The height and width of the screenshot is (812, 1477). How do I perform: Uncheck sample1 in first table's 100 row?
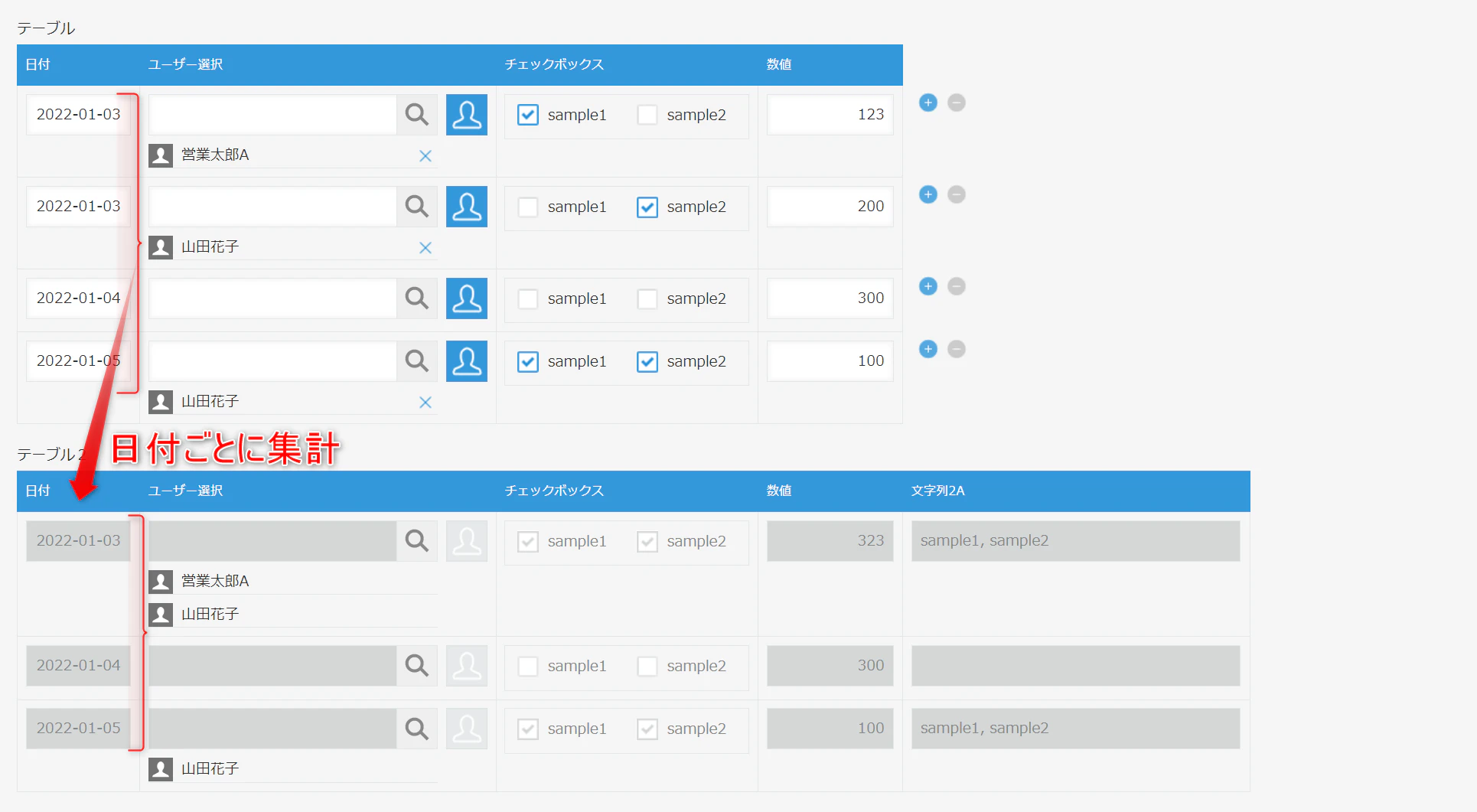[528, 361]
